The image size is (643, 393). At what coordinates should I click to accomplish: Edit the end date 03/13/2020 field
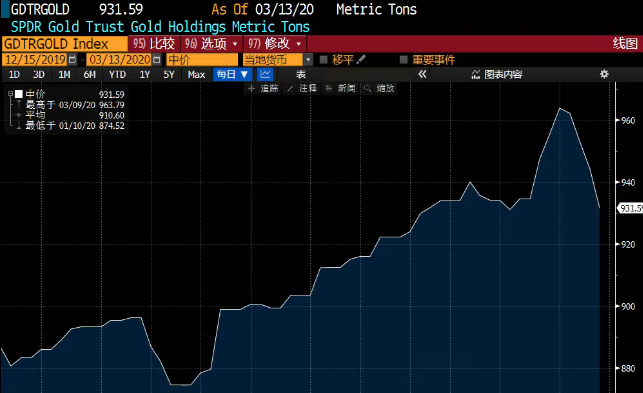pos(120,60)
